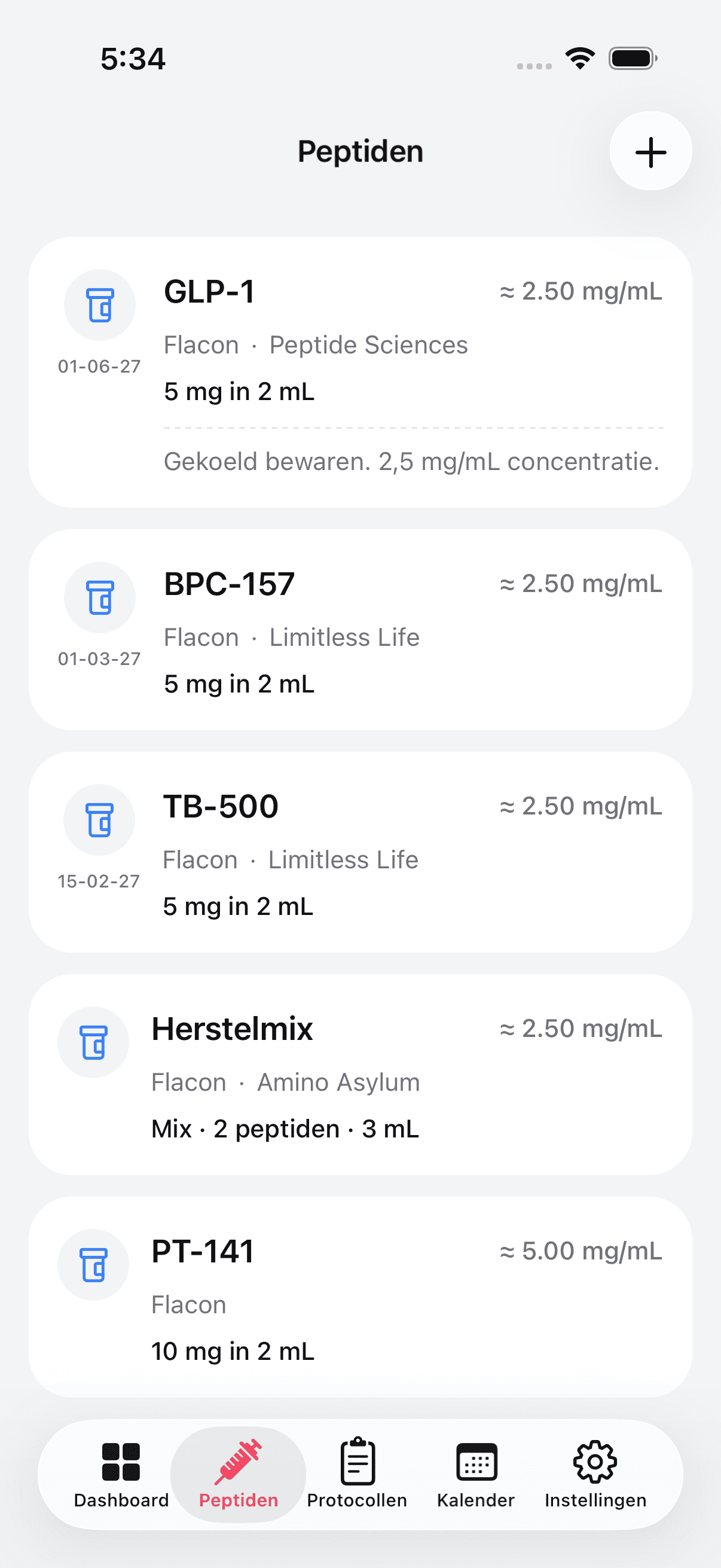Tap the Mix 2 peptiden 3 mL text
Image resolution: width=721 pixels, height=1568 pixels.
(285, 1129)
